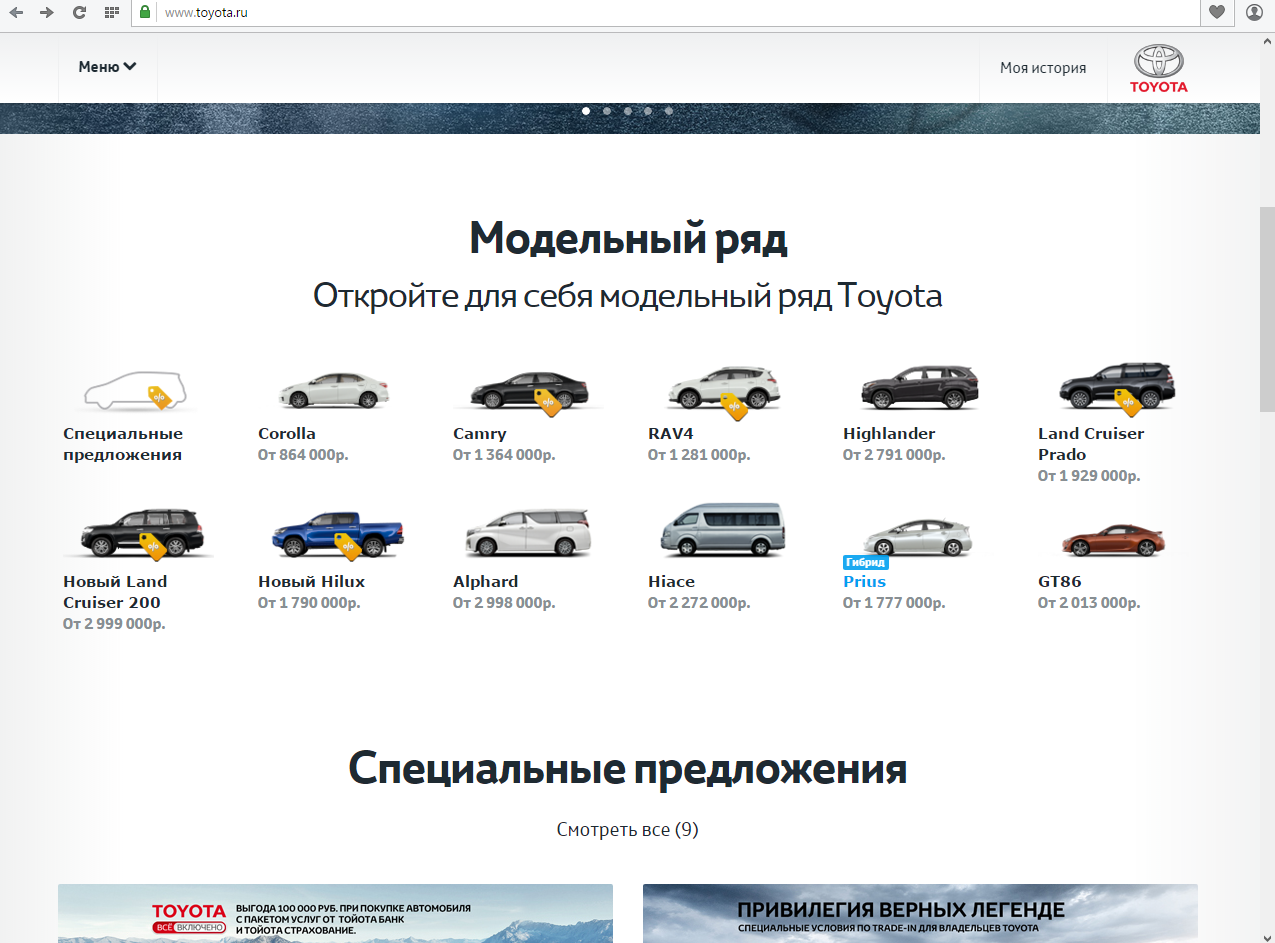
Task: Click the RAV4 price От 1 281 000р.
Action: pos(699,455)
